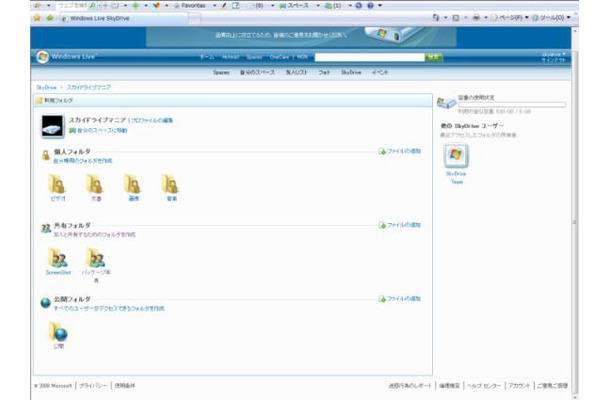
Task: Open the 公開 public folder
Action: [58, 335]
